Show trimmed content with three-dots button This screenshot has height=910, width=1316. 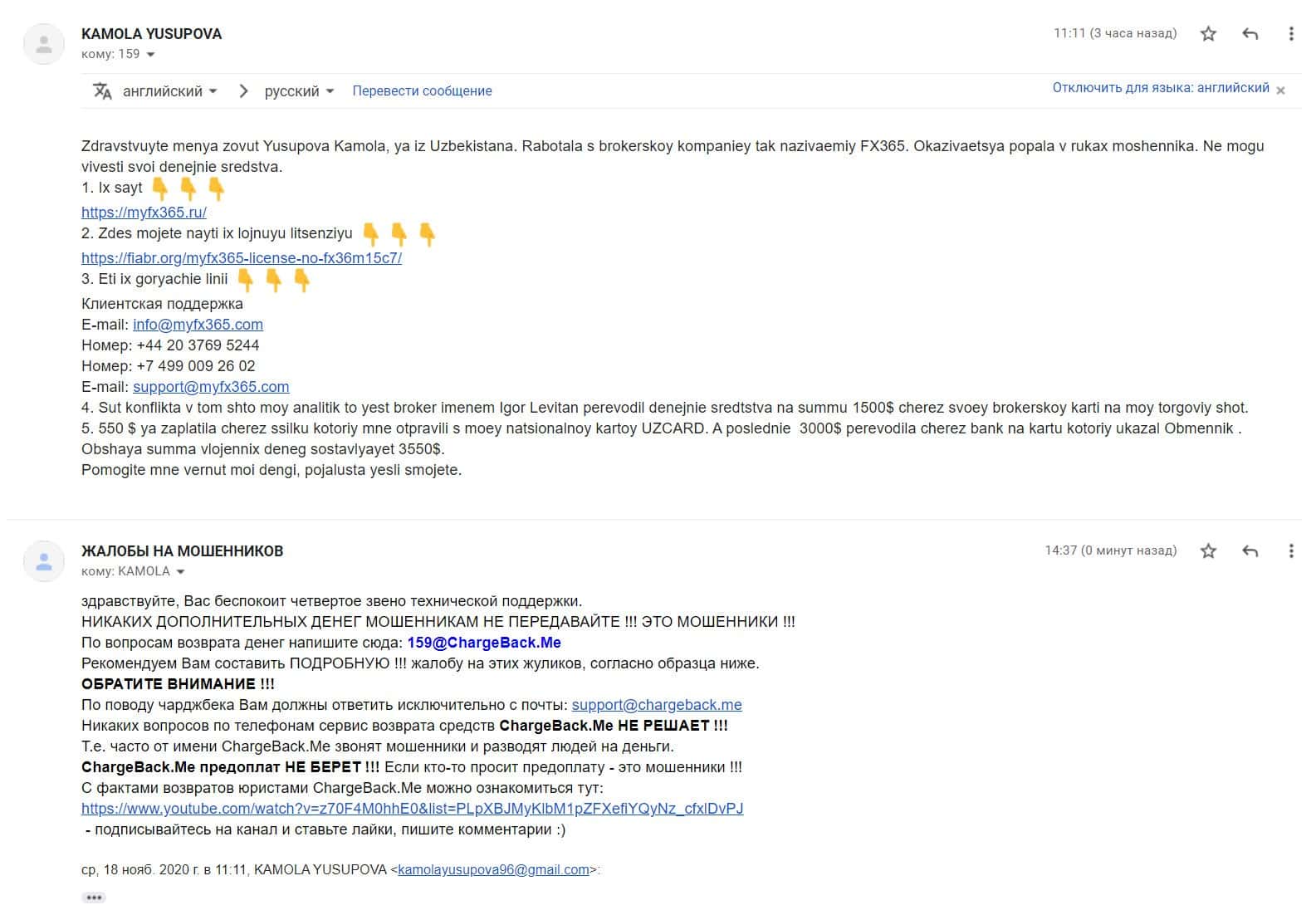point(94,898)
